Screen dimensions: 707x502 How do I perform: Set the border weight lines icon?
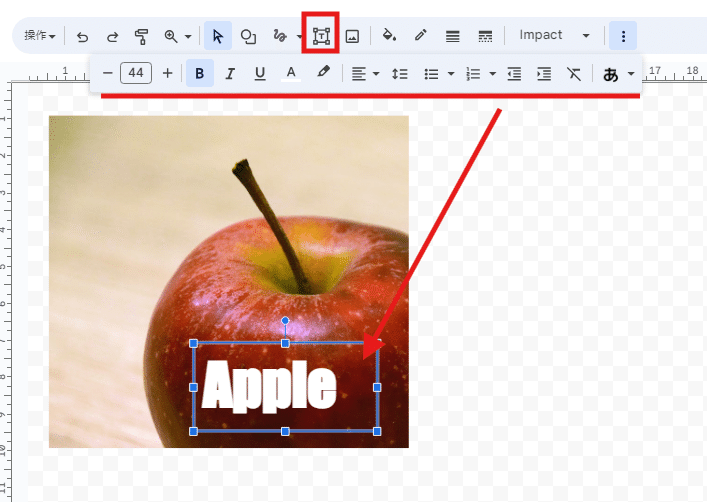(x=452, y=36)
